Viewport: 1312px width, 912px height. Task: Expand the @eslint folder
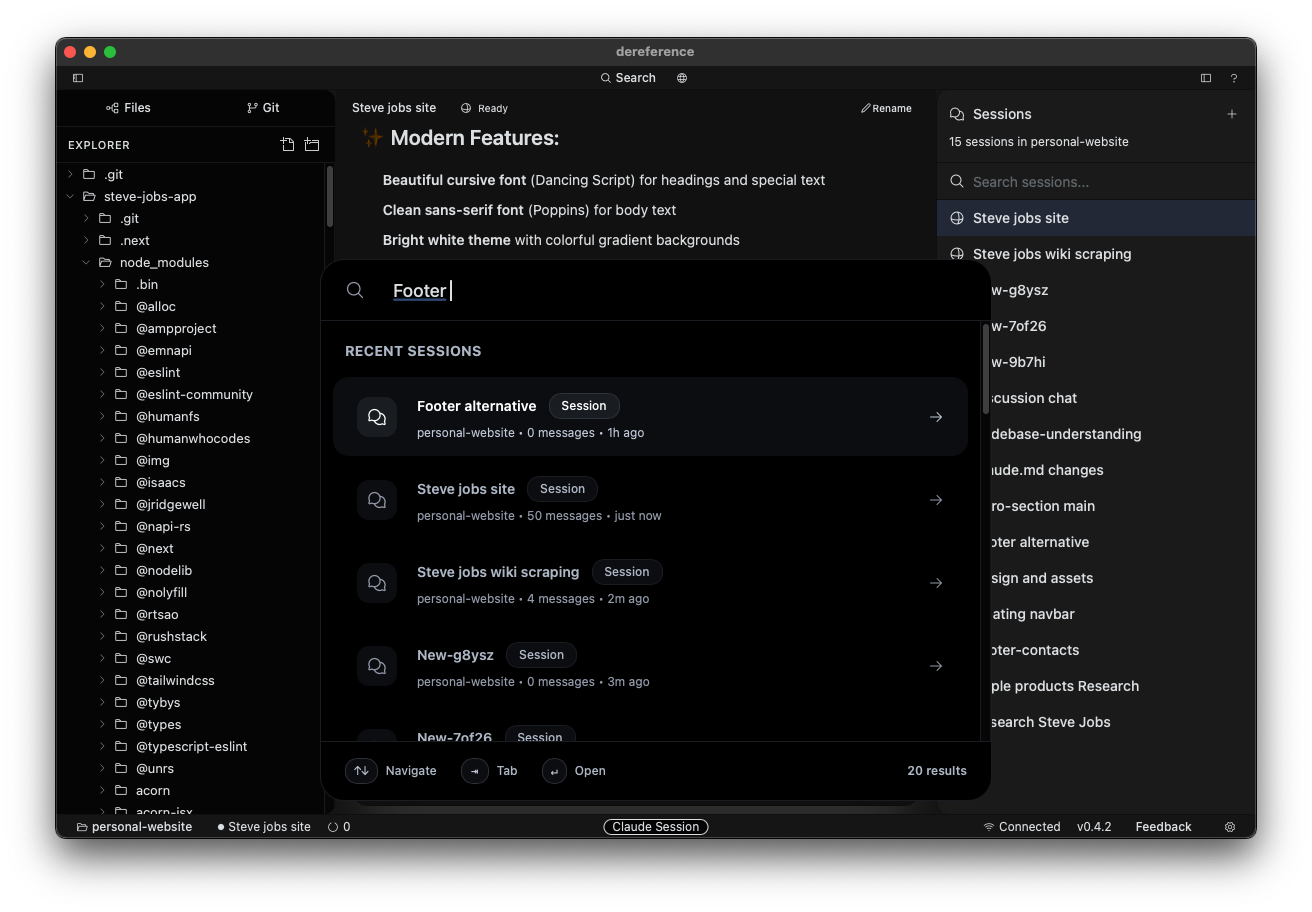point(103,372)
